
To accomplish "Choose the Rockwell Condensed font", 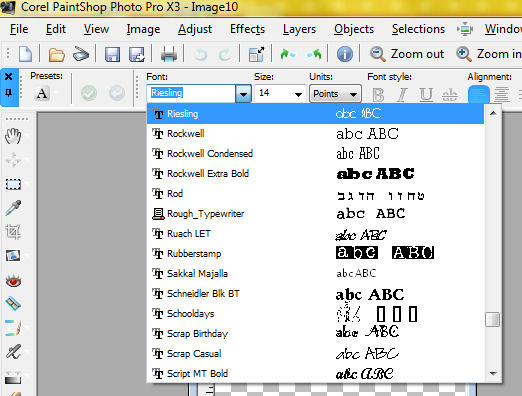I will [x=316, y=154].
